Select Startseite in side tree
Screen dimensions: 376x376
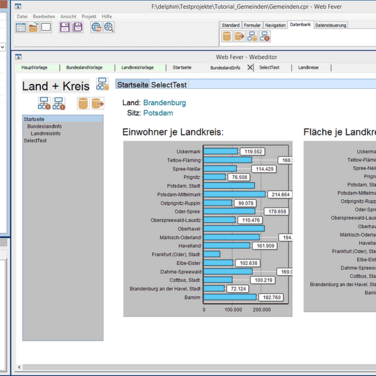pyautogui.click(x=34, y=119)
